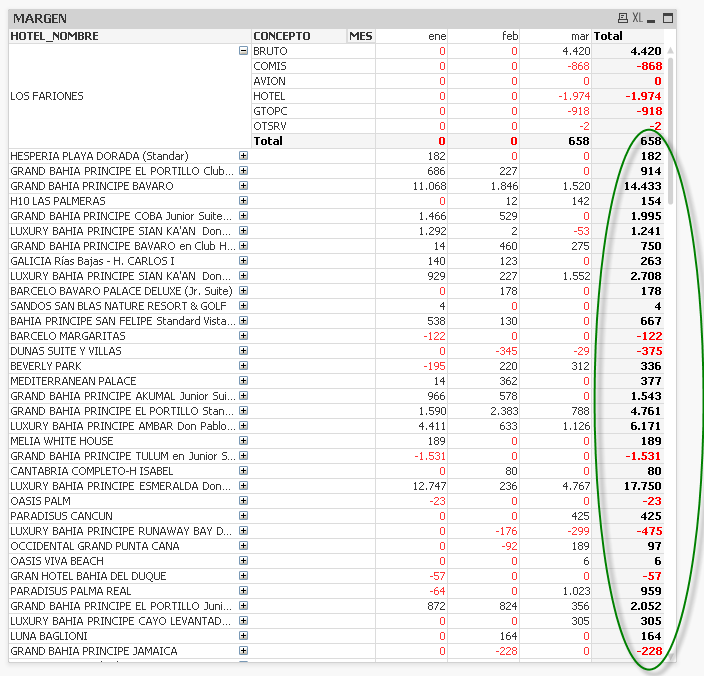Image resolution: width=704 pixels, height=676 pixels.
Task: Send the MARGEN table to Excel (XL)
Action: tap(637, 18)
